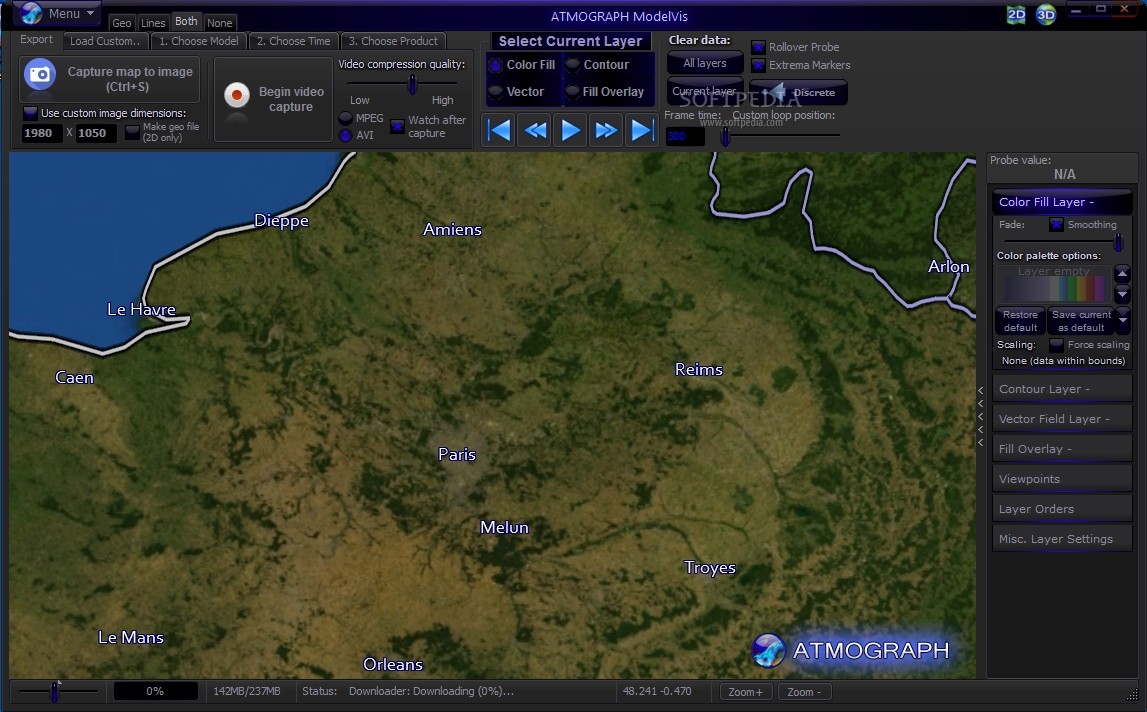Expand the Viewpoints section
Viewport: 1147px width, 712px height.
tap(1061, 479)
